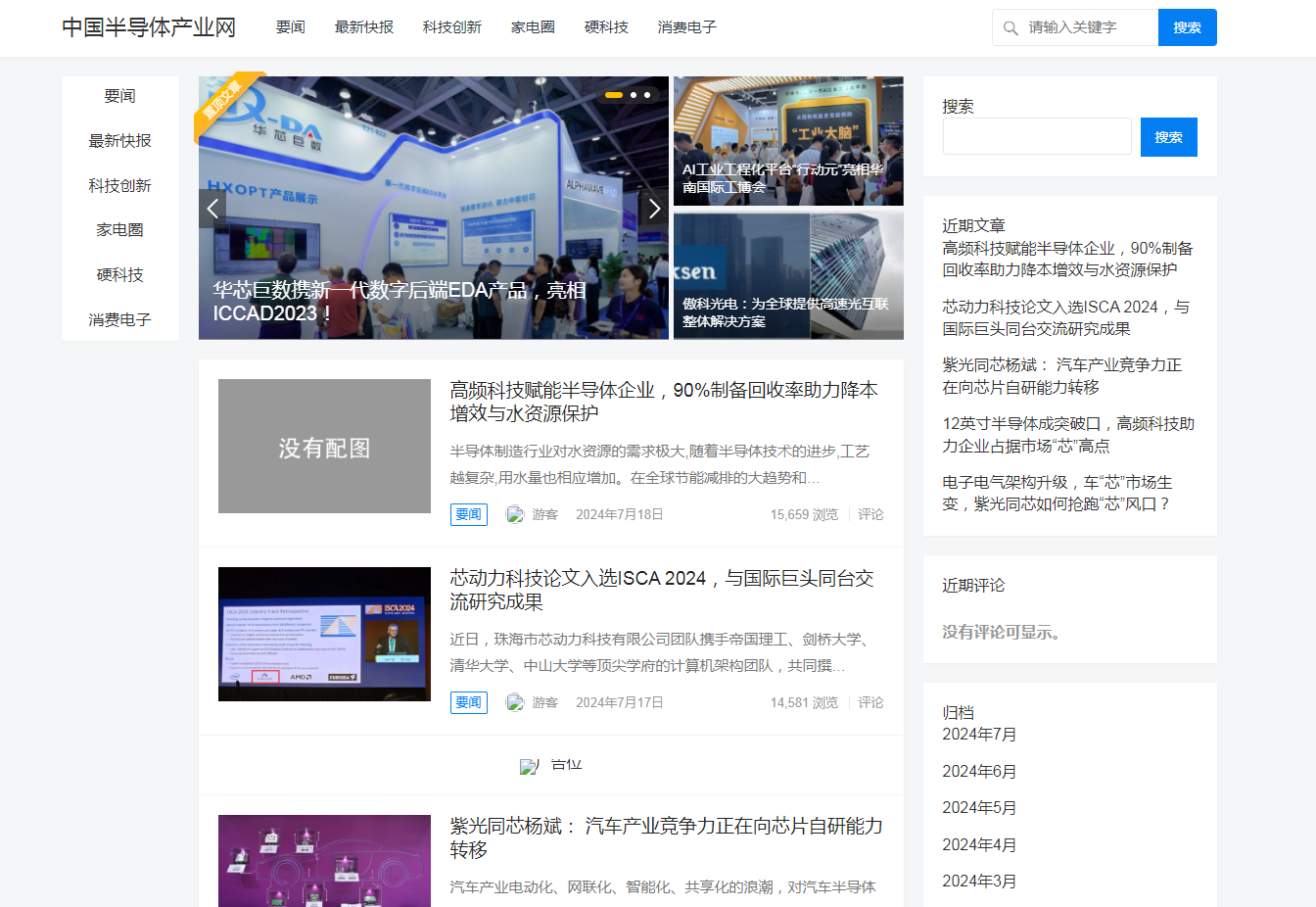Open recent post 高频科技赋能半导体企业 in sidebar
Viewport: 1316px width, 907px height.
tap(1068, 260)
